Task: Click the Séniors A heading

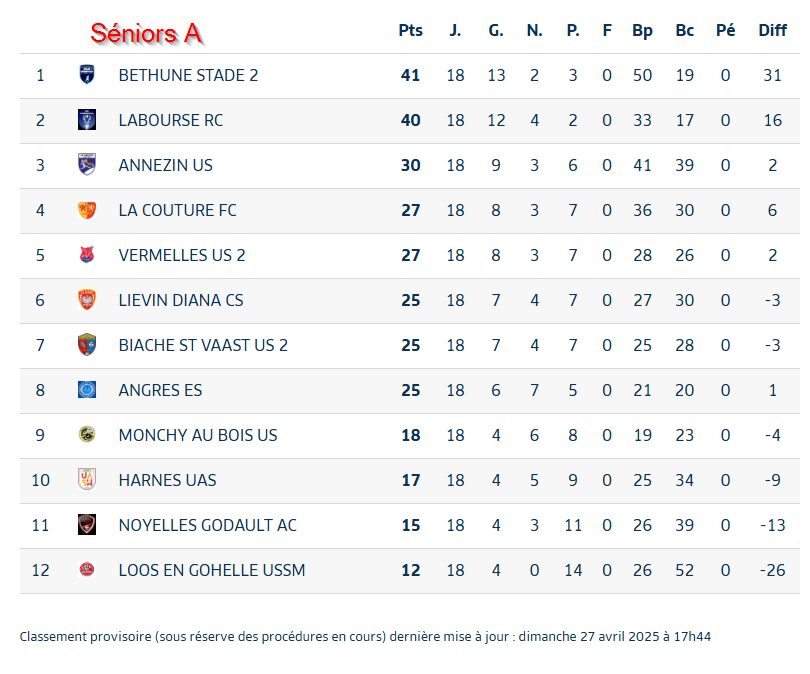Action: click(x=147, y=34)
